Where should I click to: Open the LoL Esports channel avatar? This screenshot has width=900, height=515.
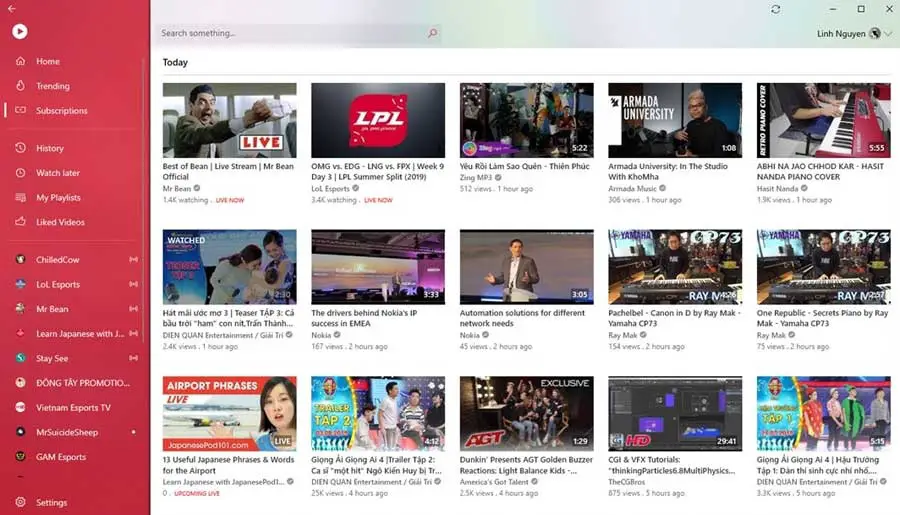(20, 284)
